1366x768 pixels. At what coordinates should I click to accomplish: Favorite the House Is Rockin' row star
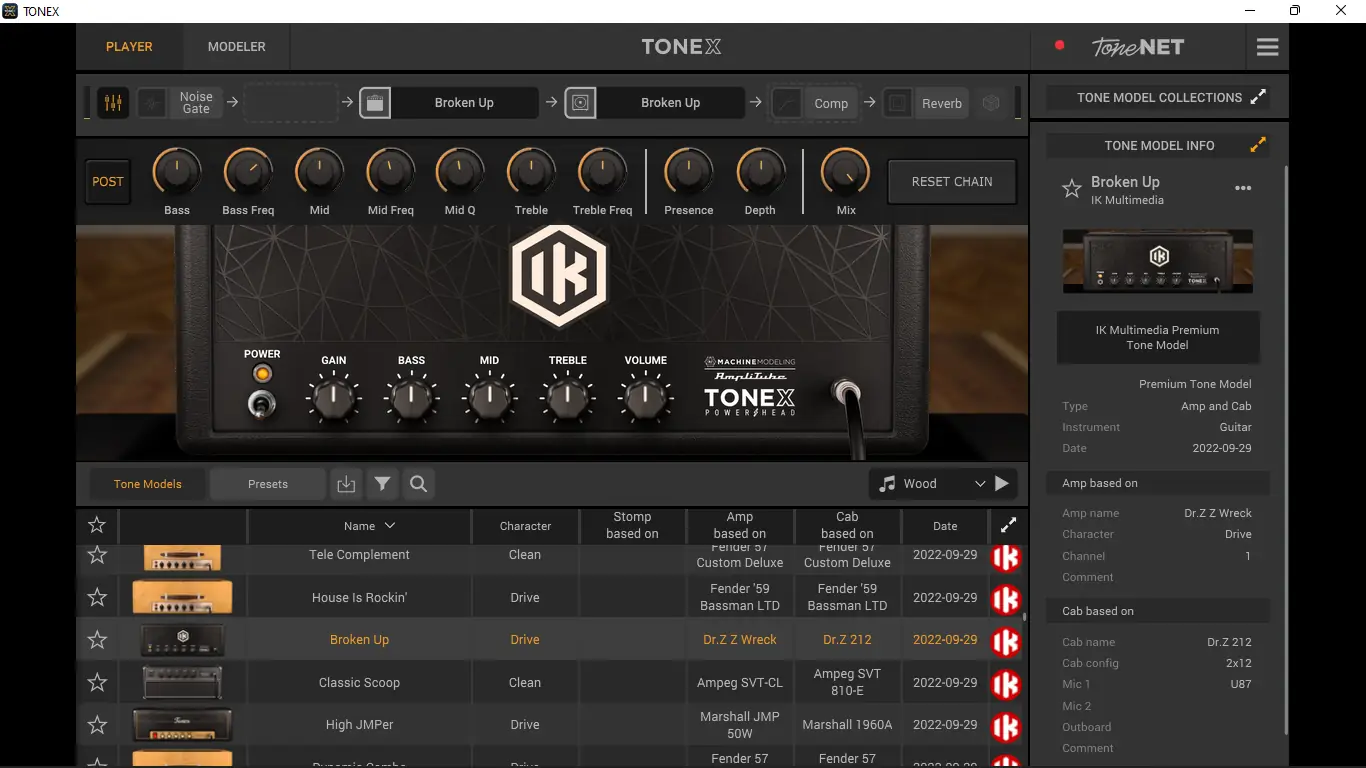pyautogui.click(x=97, y=598)
